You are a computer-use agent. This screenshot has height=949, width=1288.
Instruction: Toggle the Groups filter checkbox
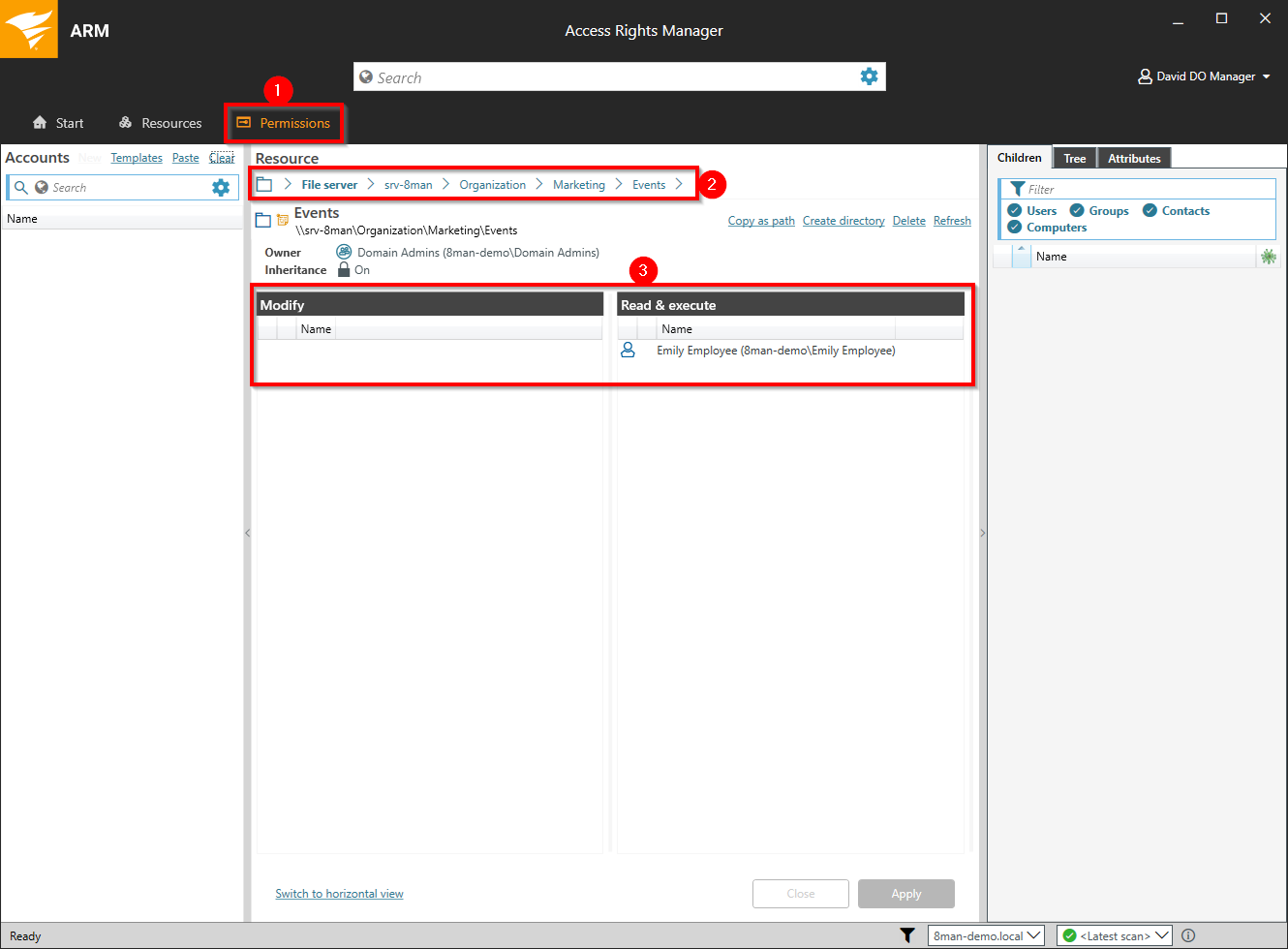(1077, 211)
